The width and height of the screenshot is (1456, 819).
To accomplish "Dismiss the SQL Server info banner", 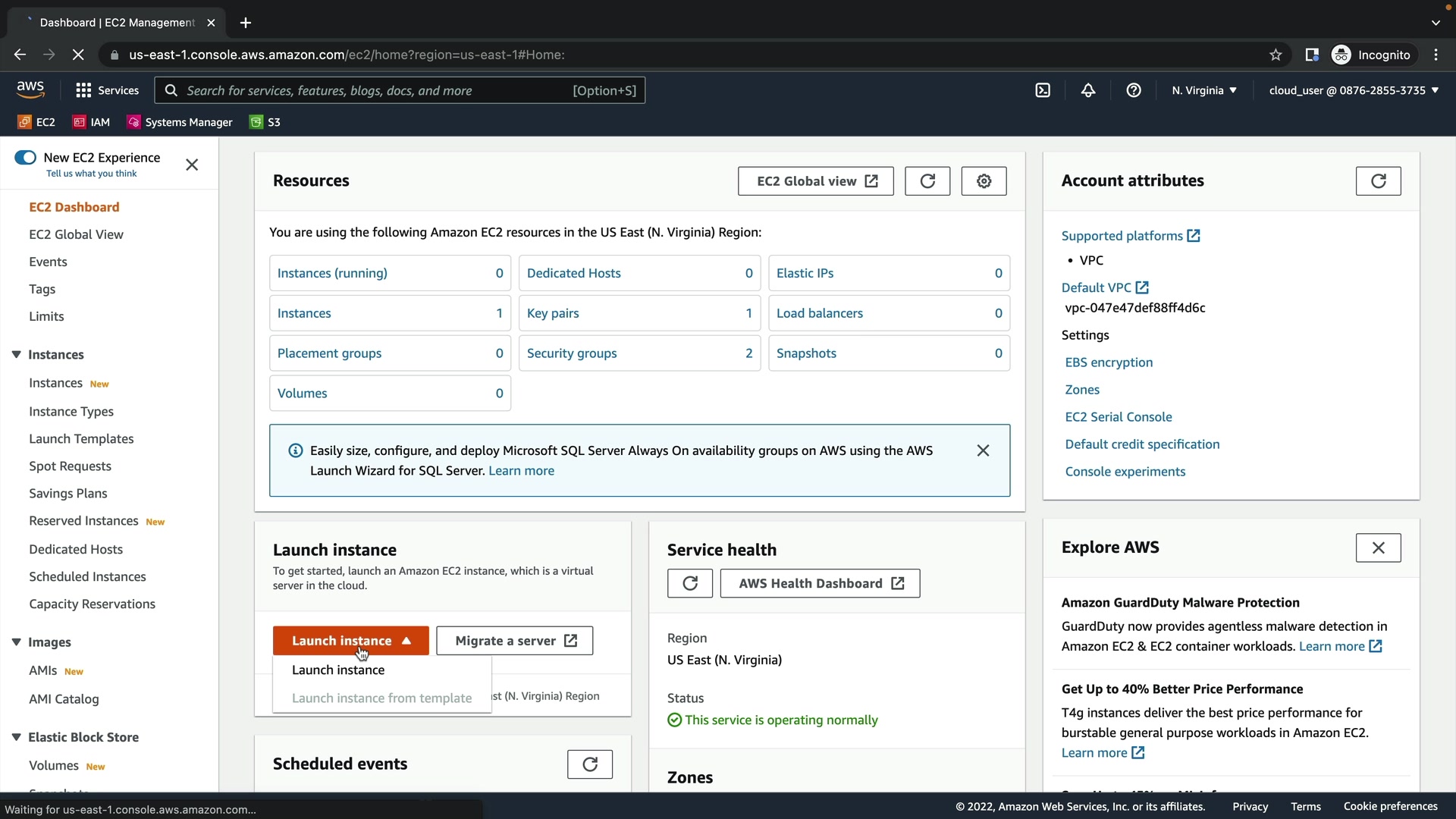I will 983,450.
